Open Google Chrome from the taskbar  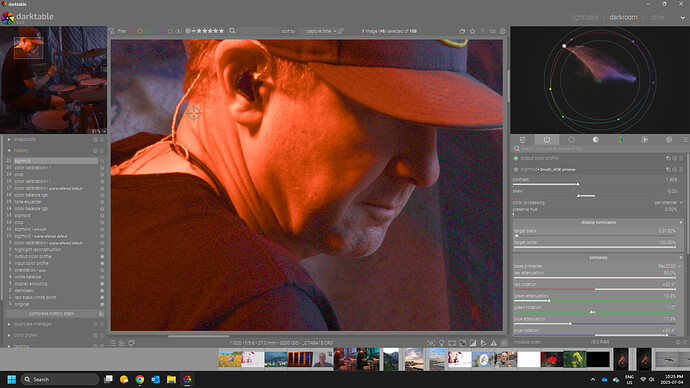(139, 379)
